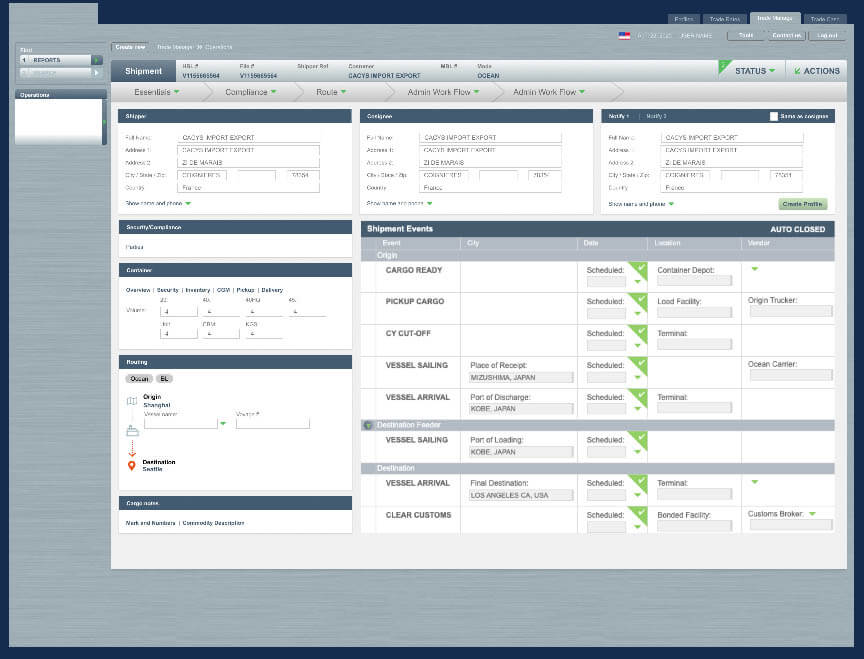
Task: Click the Actions arrow icon
Action: pyautogui.click(x=796, y=71)
